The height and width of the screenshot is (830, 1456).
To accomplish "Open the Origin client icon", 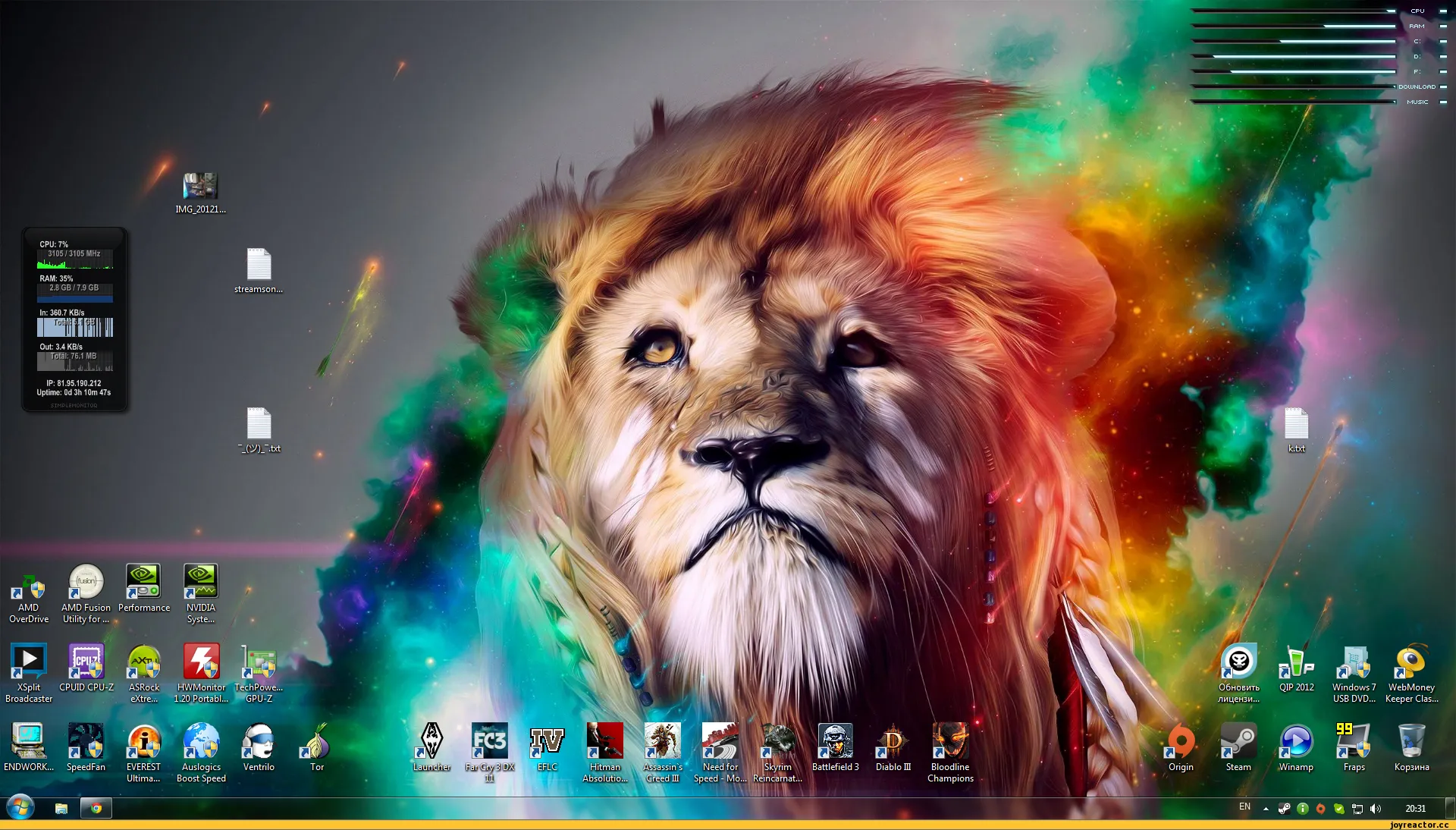I will [1181, 747].
